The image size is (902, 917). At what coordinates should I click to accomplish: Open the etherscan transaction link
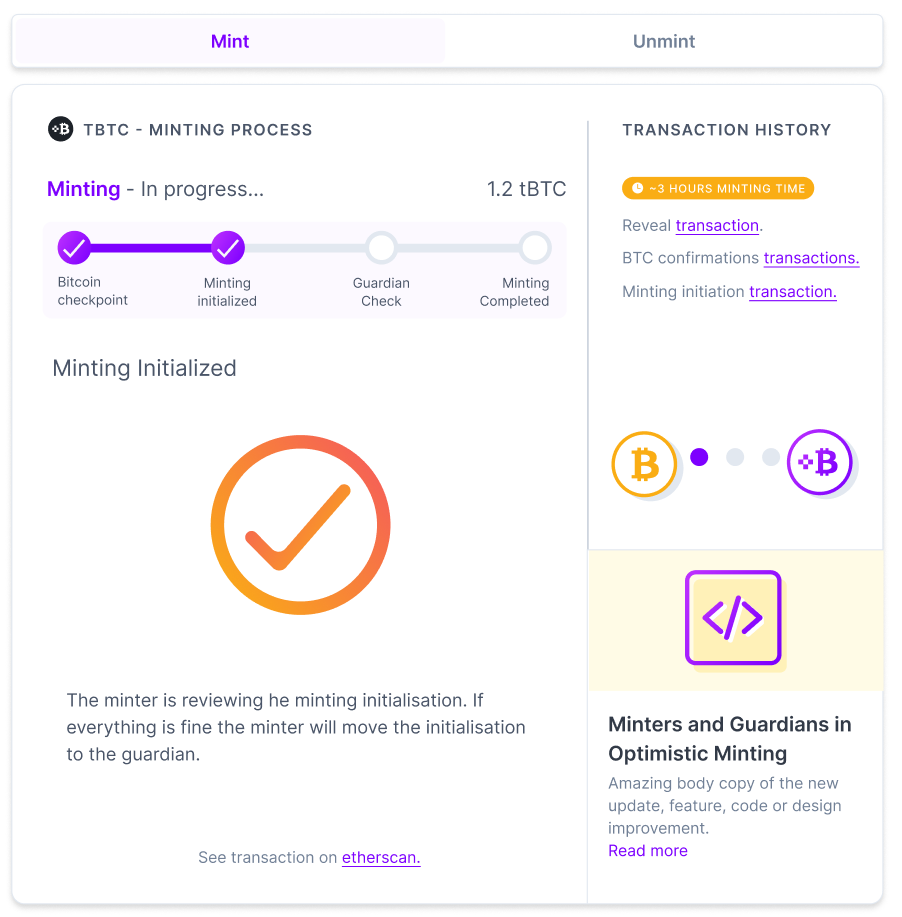(381, 857)
